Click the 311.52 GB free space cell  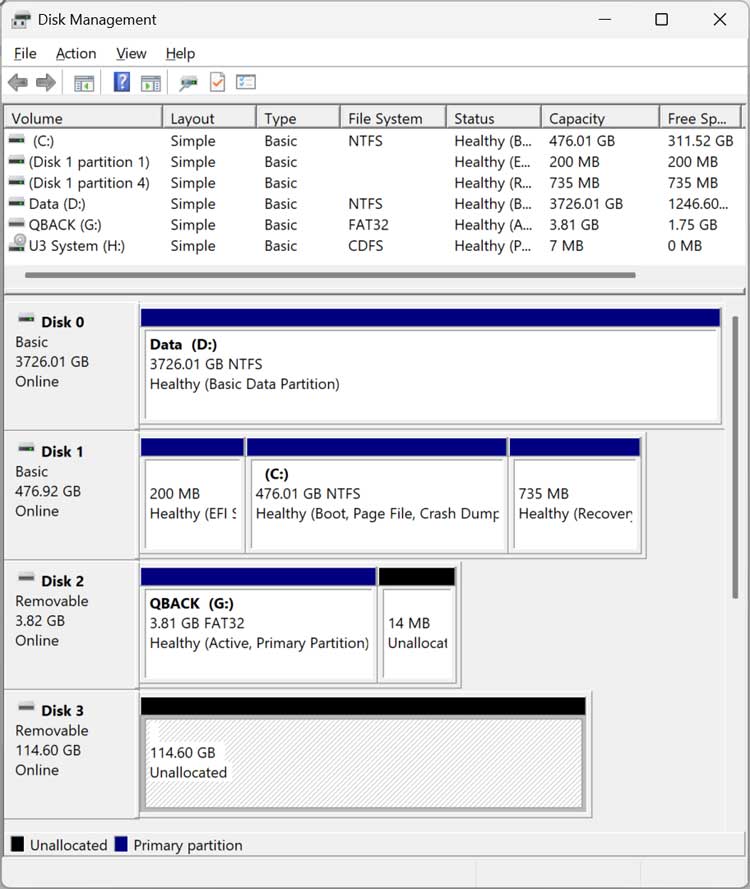(700, 141)
